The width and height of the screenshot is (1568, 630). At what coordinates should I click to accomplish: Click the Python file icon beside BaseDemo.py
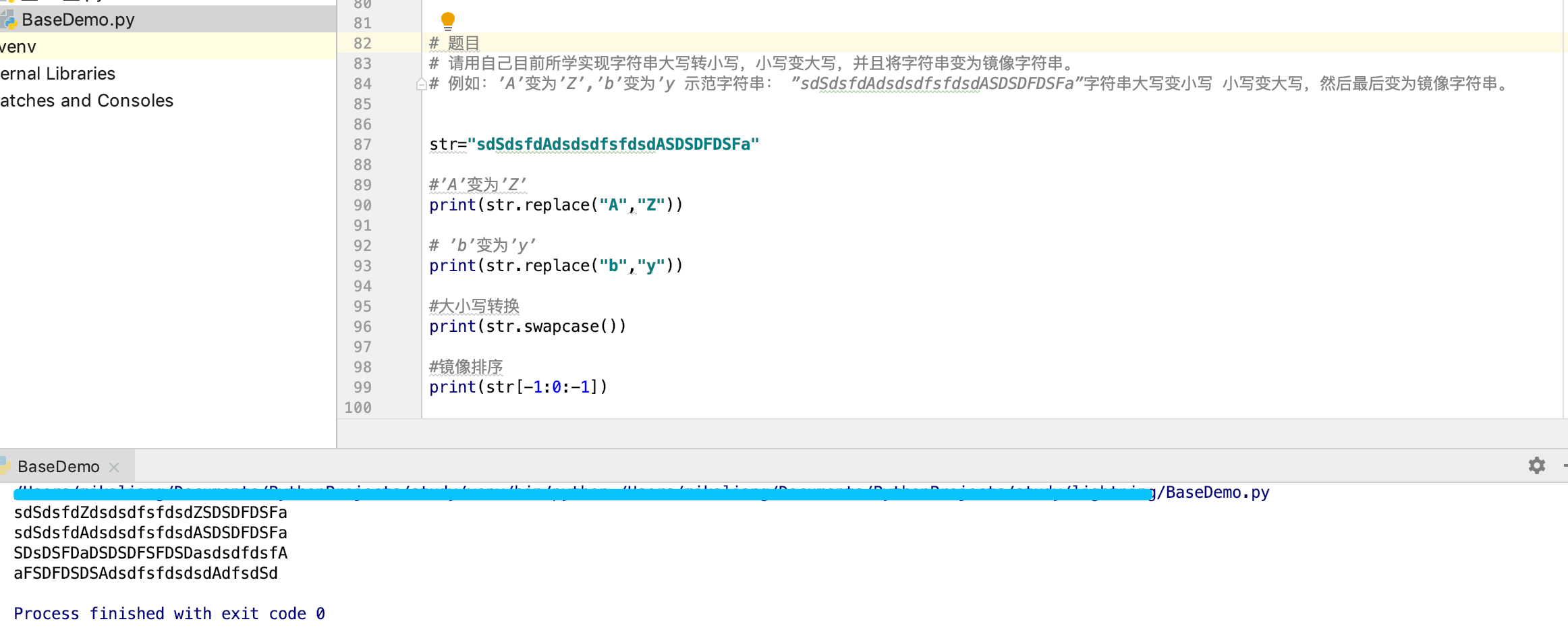pos(9,20)
